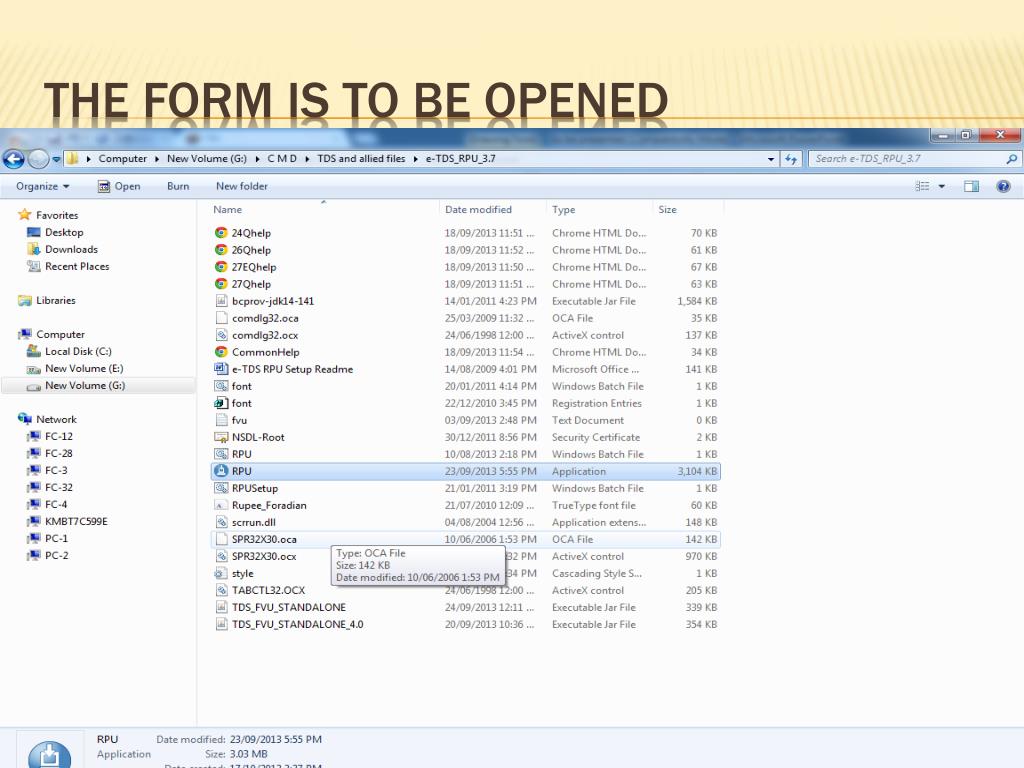The width and height of the screenshot is (1024, 768).
Task: Select C M D breadcrumb segment
Action: coord(281,159)
